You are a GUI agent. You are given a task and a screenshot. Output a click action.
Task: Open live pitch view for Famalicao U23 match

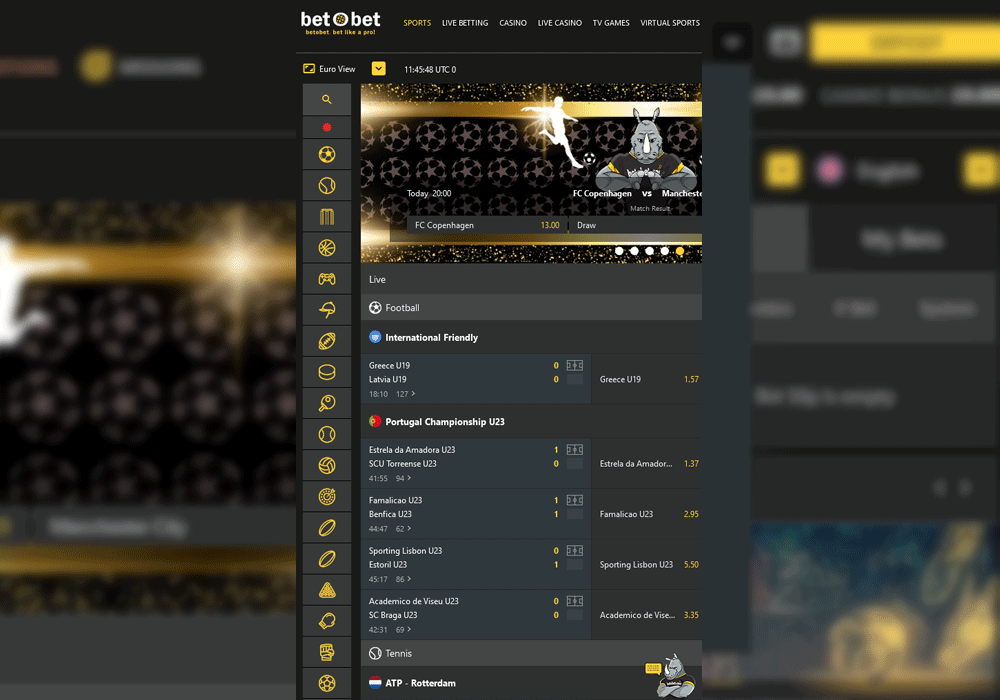[x=575, y=500]
